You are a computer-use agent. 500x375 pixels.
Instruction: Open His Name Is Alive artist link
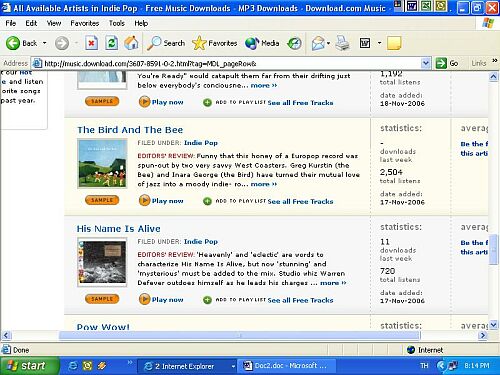[x=119, y=229]
